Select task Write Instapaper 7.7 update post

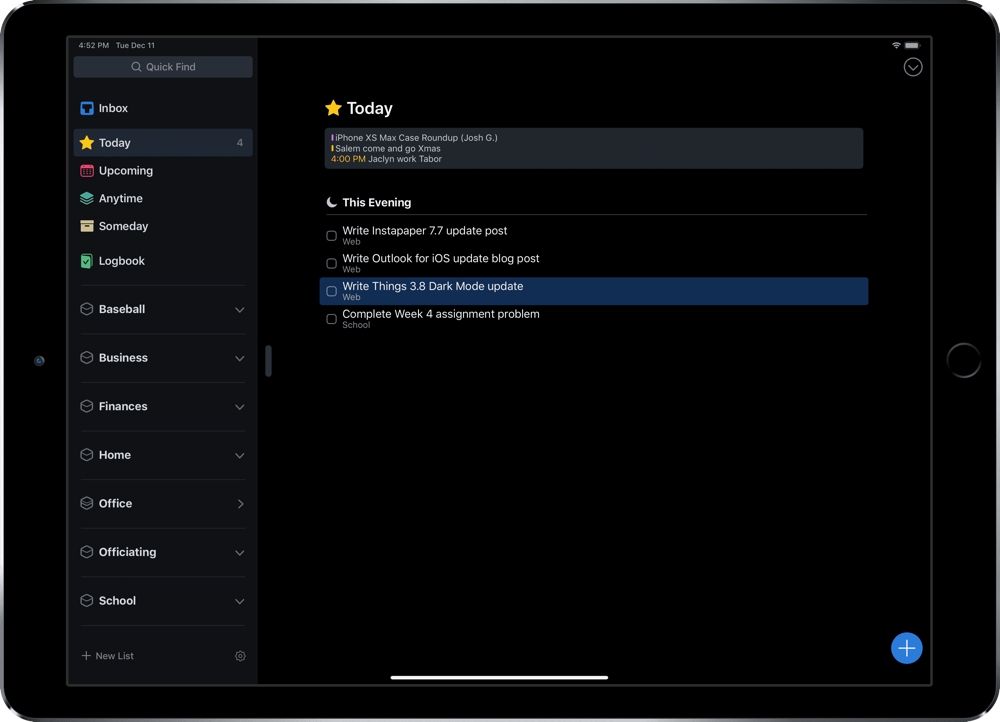point(594,236)
